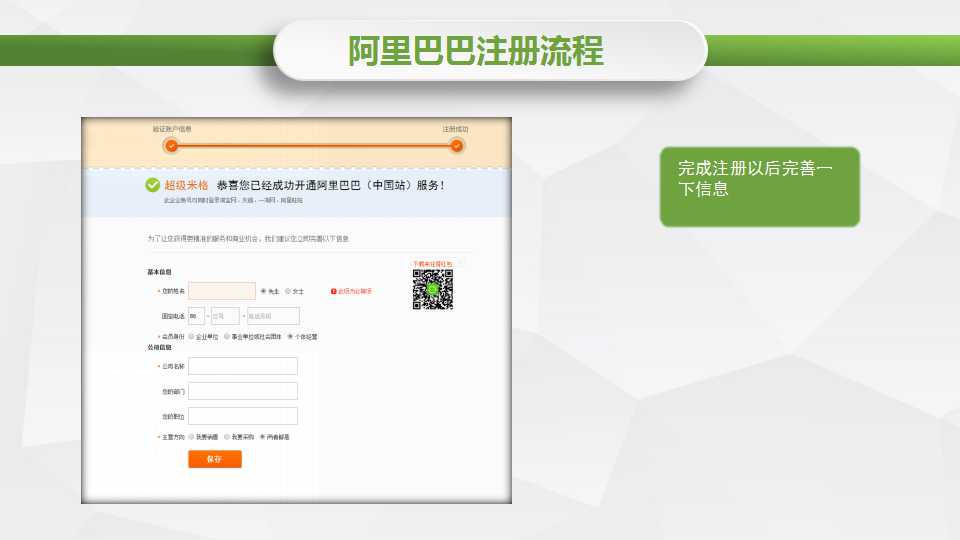Select the 个体经营 radio option
960x540 pixels.
(290, 337)
